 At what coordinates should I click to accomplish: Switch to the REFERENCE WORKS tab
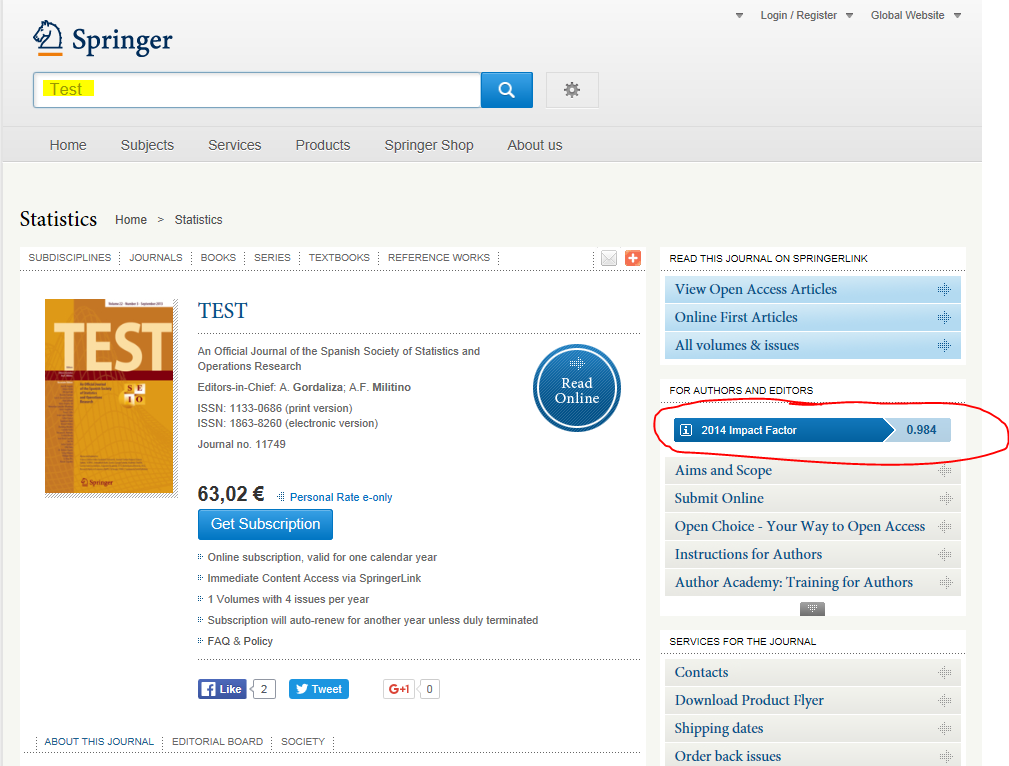coord(439,257)
